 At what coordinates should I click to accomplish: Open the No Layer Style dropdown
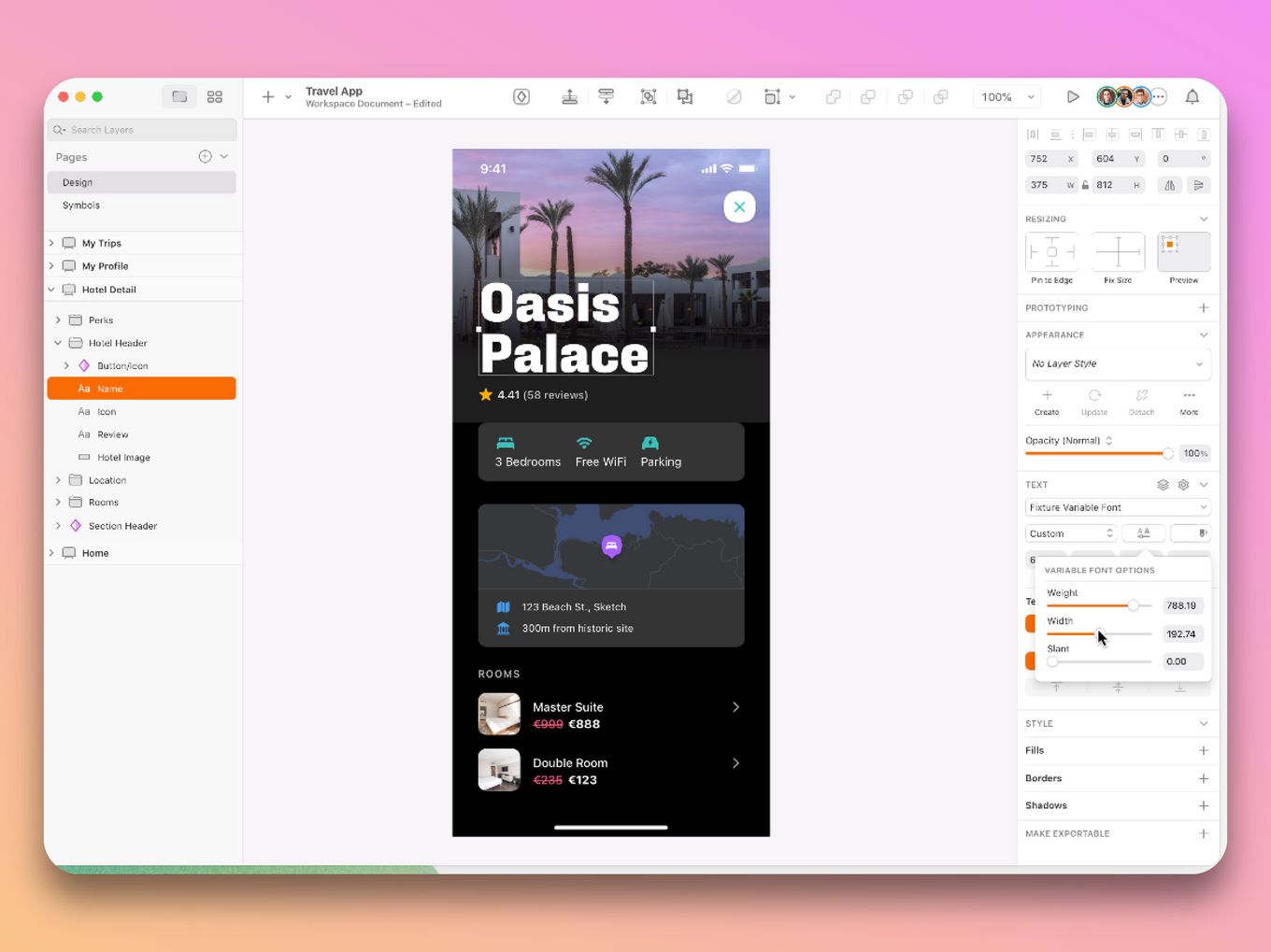[x=1118, y=363]
